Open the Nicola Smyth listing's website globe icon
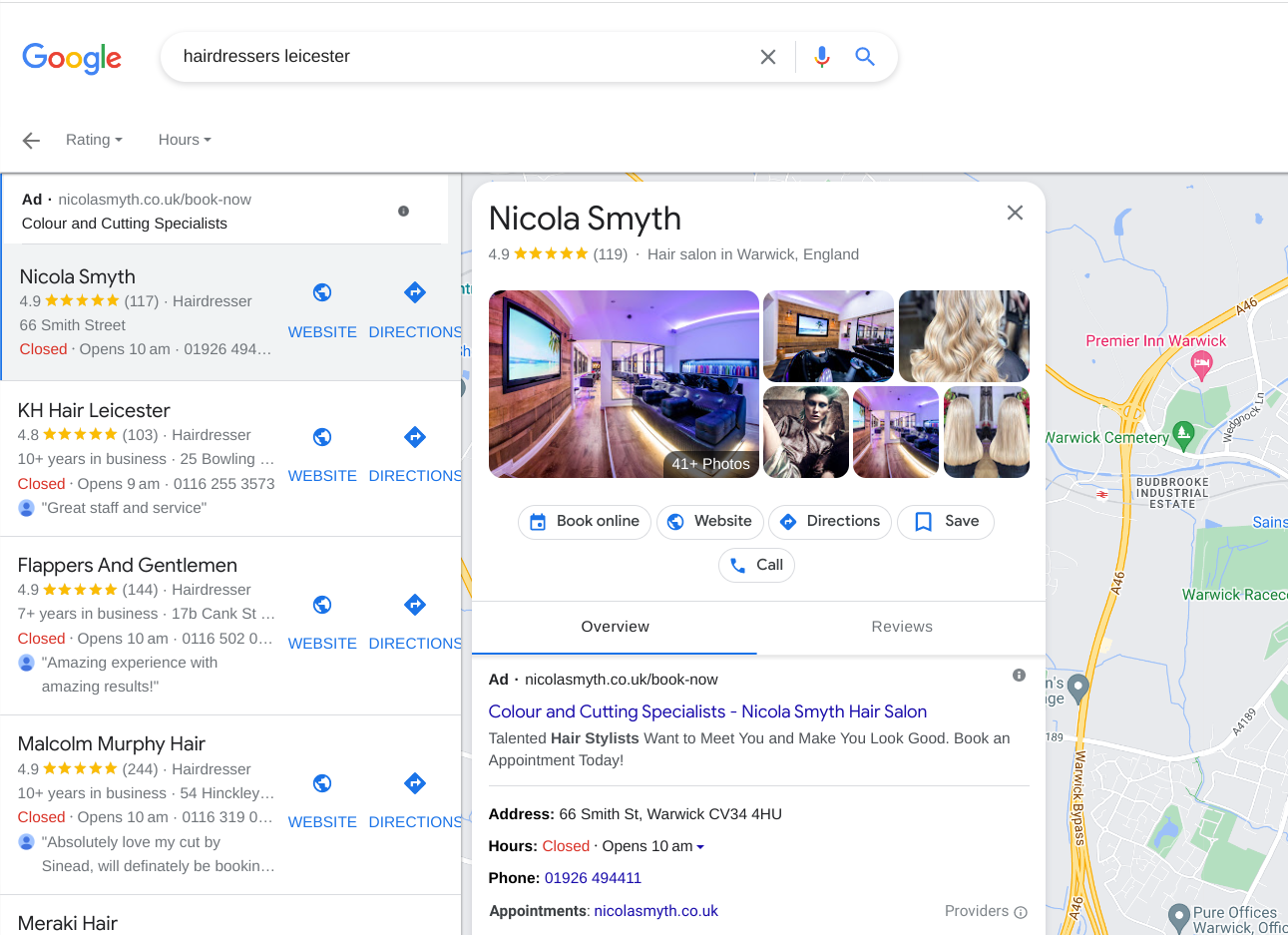Screen dimensions: 1288x935 pyautogui.click(x=322, y=292)
